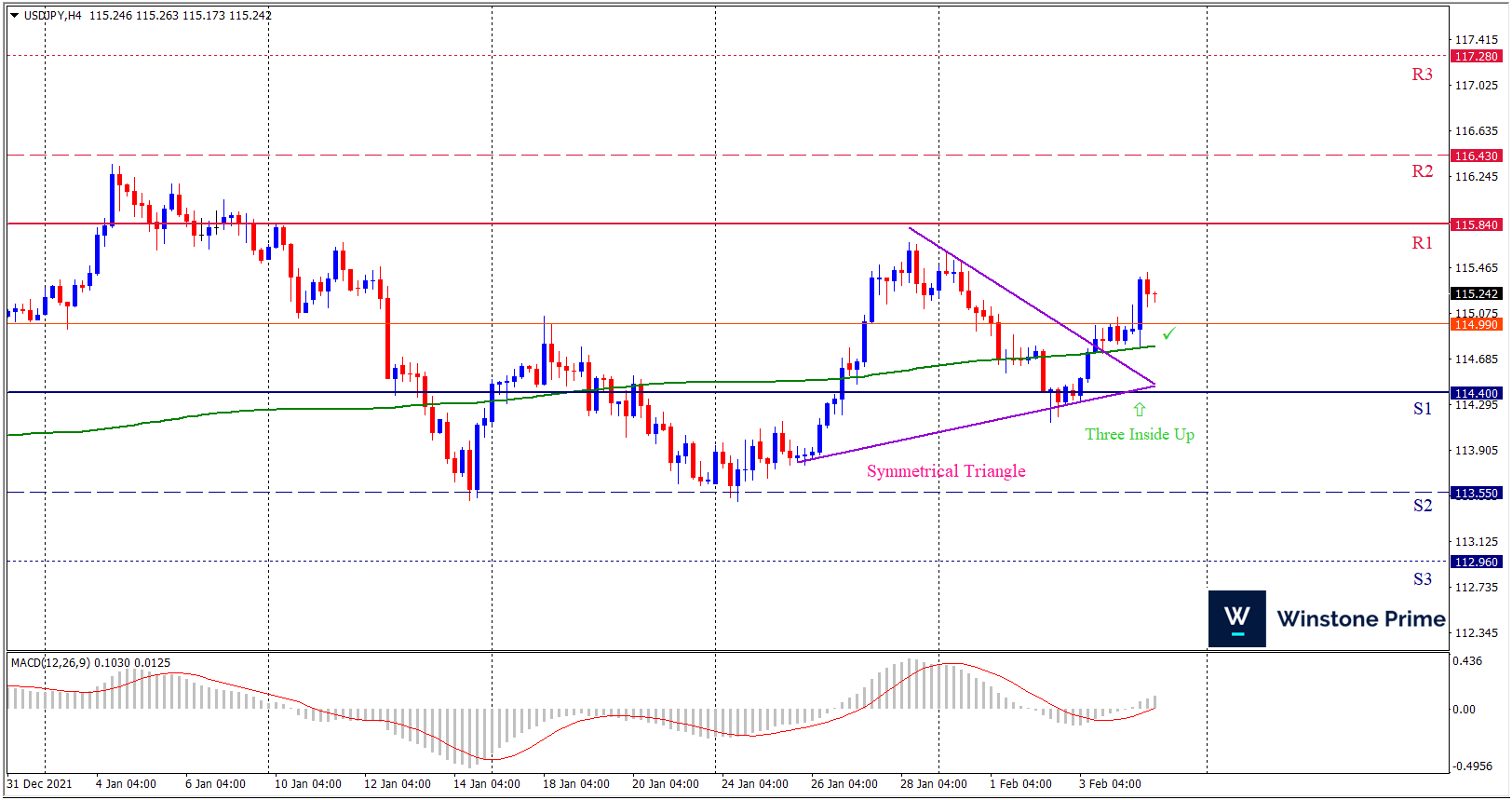Select the red 116.430 price tag
The image size is (1512, 800).
pyautogui.click(x=1476, y=156)
